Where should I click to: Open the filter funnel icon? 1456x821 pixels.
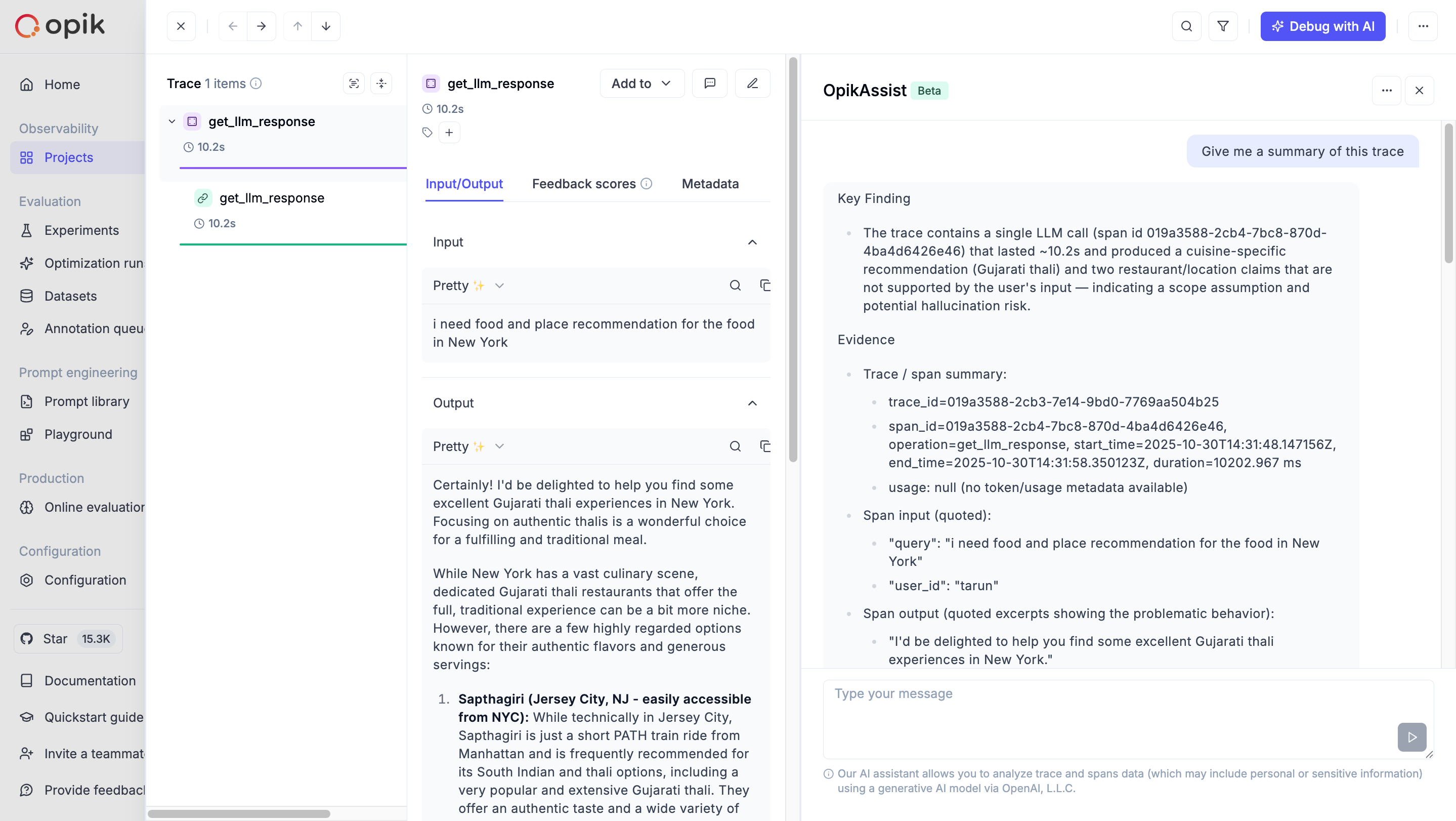click(x=1223, y=26)
